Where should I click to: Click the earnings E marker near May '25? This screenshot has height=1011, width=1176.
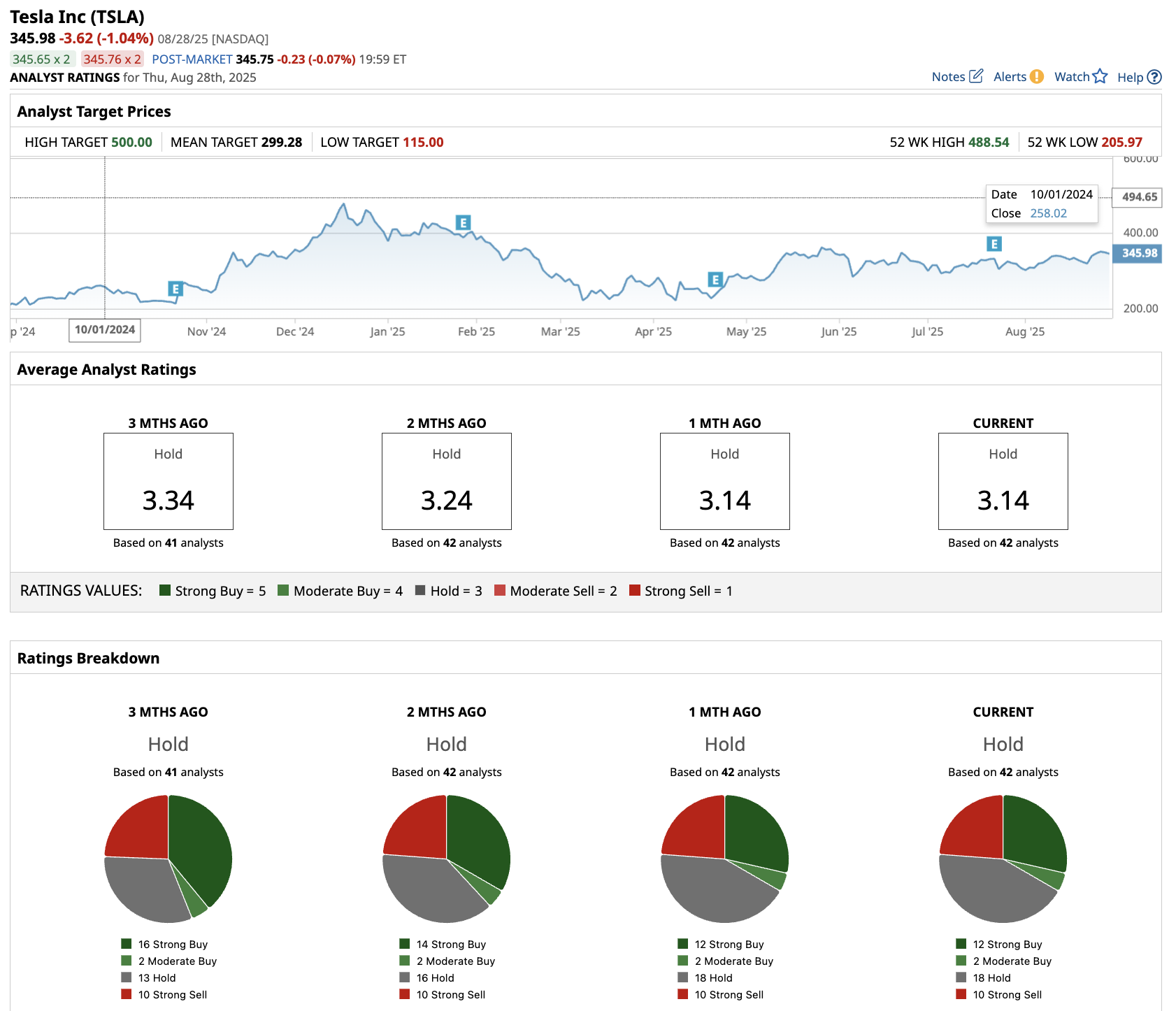(x=715, y=280)
